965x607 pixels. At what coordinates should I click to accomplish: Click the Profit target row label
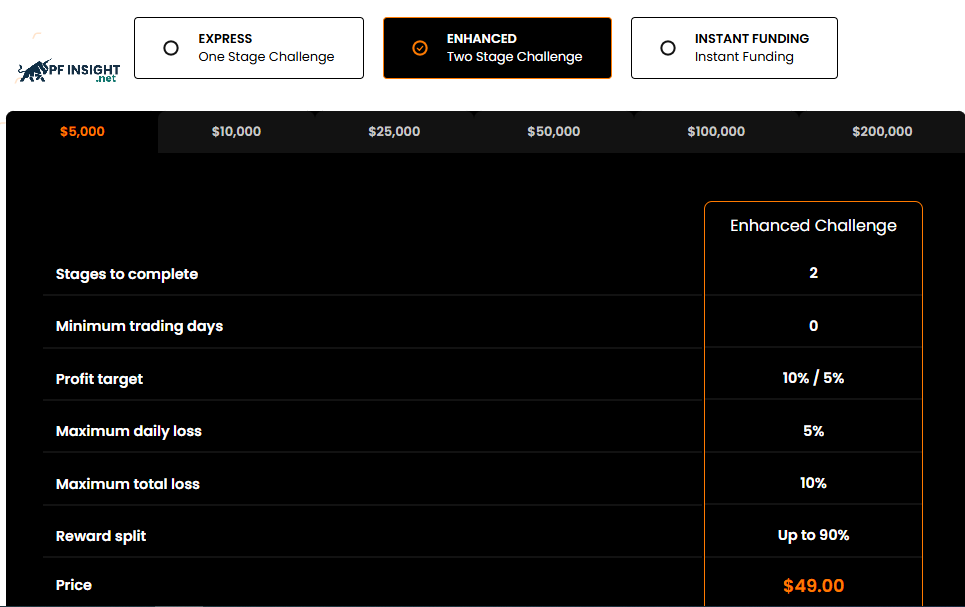pos(99,379)
